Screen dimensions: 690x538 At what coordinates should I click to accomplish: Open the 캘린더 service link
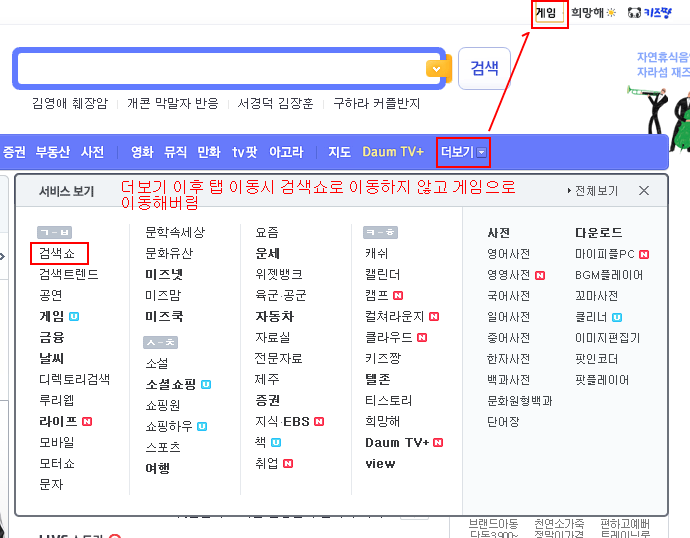382,274
